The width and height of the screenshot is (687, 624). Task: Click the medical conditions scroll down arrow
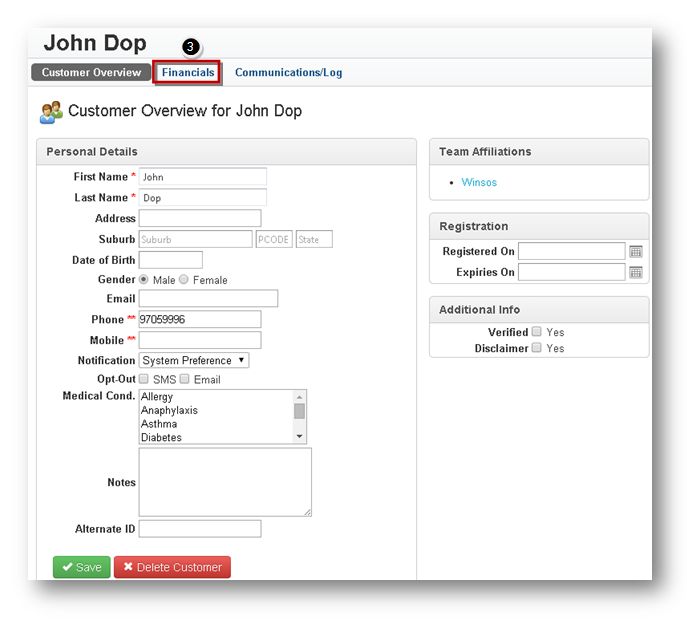299,436
